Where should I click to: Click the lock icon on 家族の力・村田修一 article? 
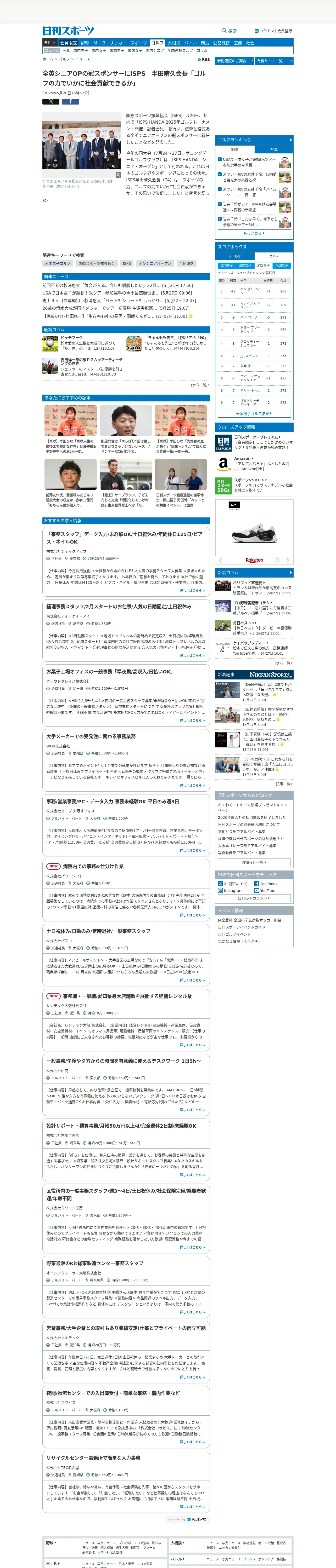pos(191,316)
